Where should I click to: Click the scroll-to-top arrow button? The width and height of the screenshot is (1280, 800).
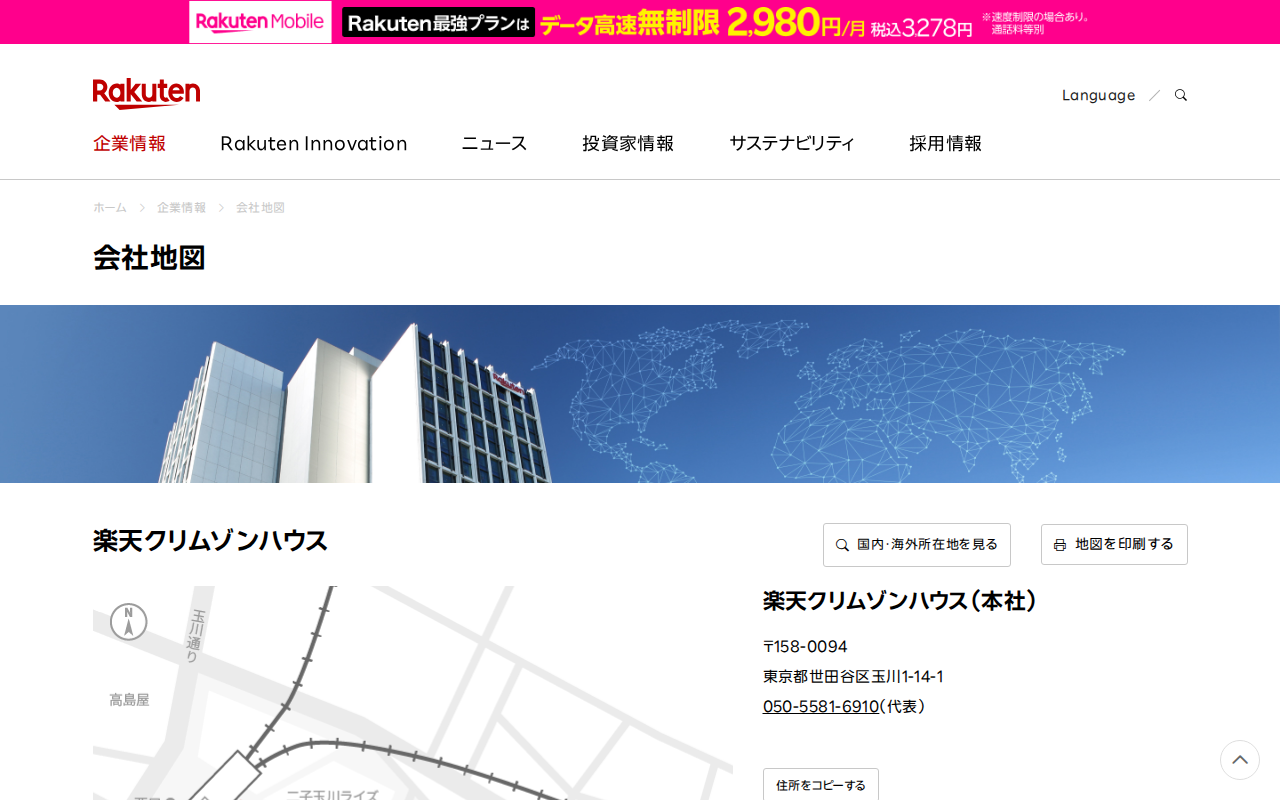pyautogui.click(x=1240, y=760)
